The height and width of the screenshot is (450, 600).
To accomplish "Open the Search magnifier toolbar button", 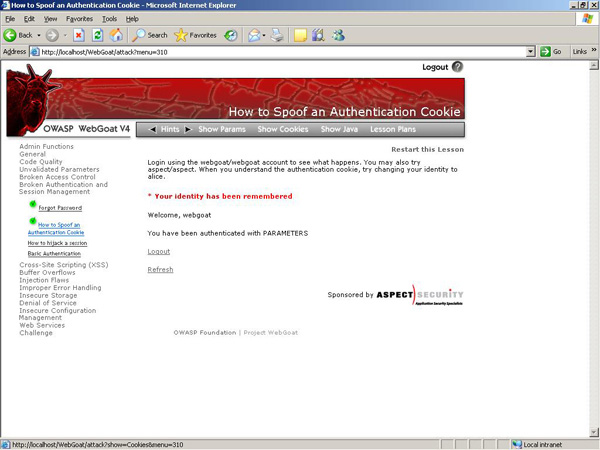I will 150,35.
